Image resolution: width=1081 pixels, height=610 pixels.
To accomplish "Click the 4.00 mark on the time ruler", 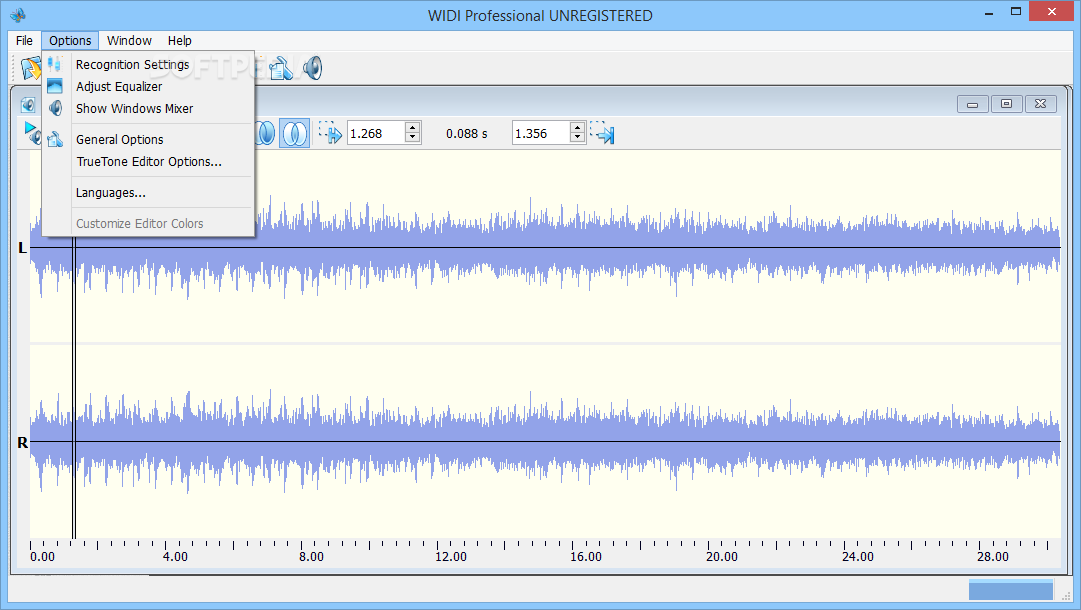I will [175, 556].
